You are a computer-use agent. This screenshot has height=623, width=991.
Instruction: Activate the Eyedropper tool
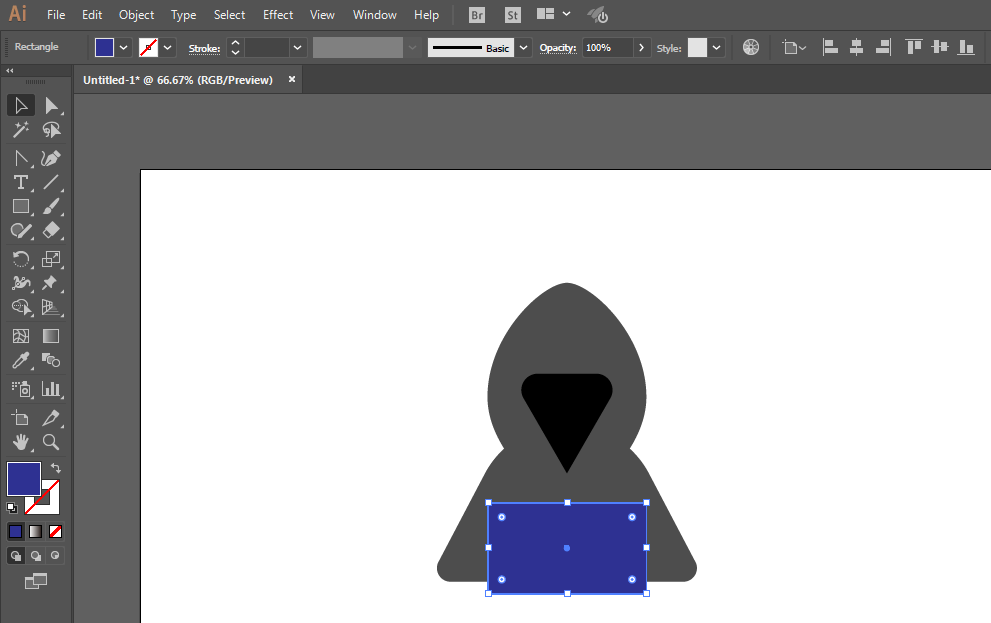[20, 361]
